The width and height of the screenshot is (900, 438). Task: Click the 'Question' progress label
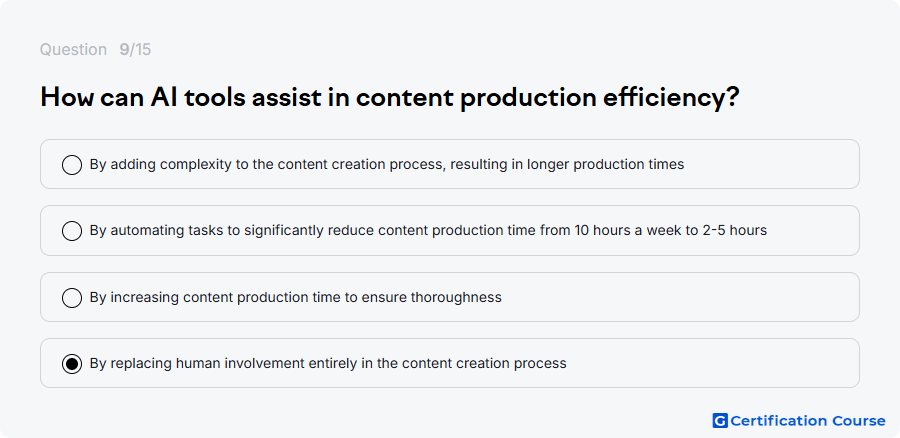tap(73, 50)
